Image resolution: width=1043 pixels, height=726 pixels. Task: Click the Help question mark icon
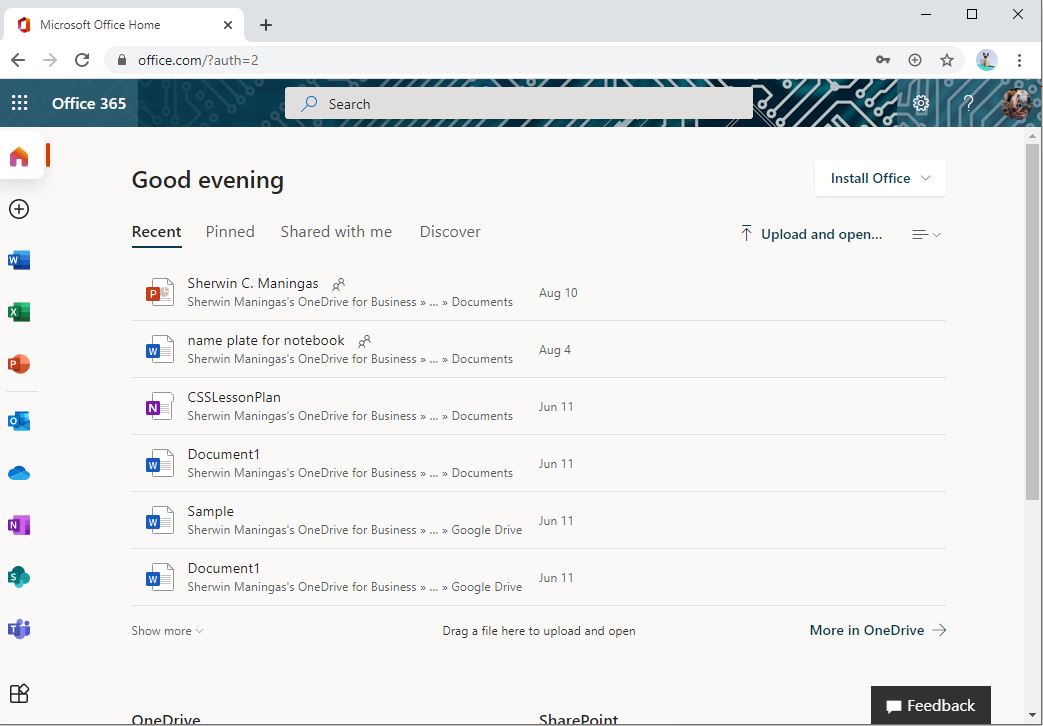968,103
